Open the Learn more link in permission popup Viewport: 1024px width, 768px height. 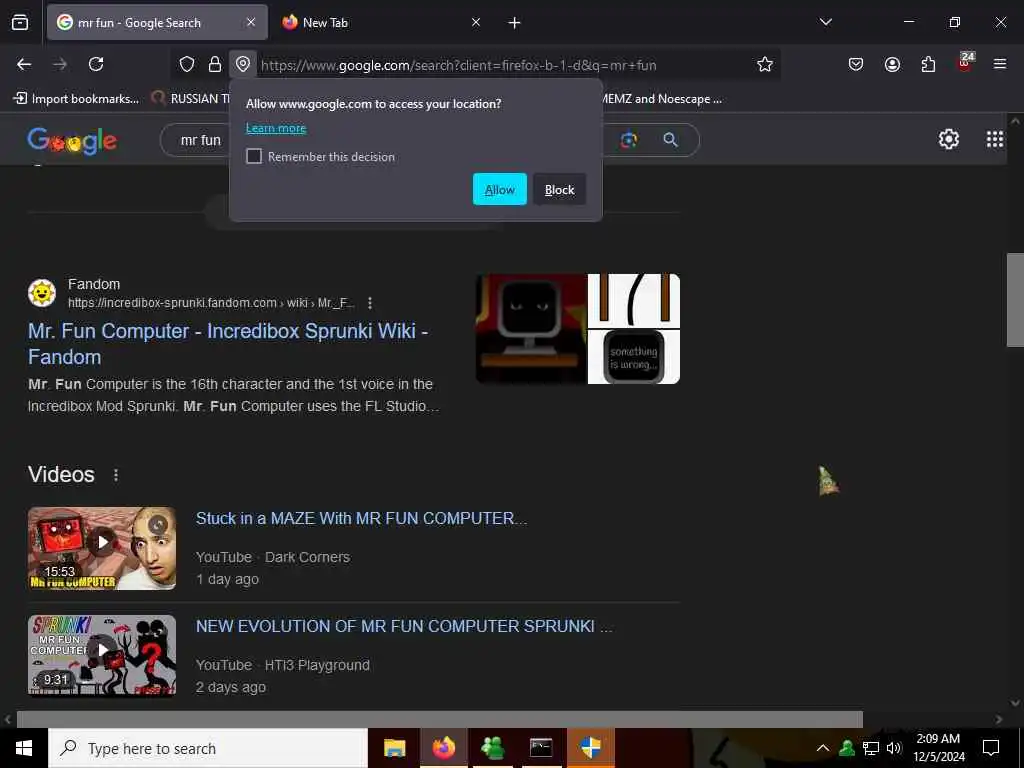[276, 128]
